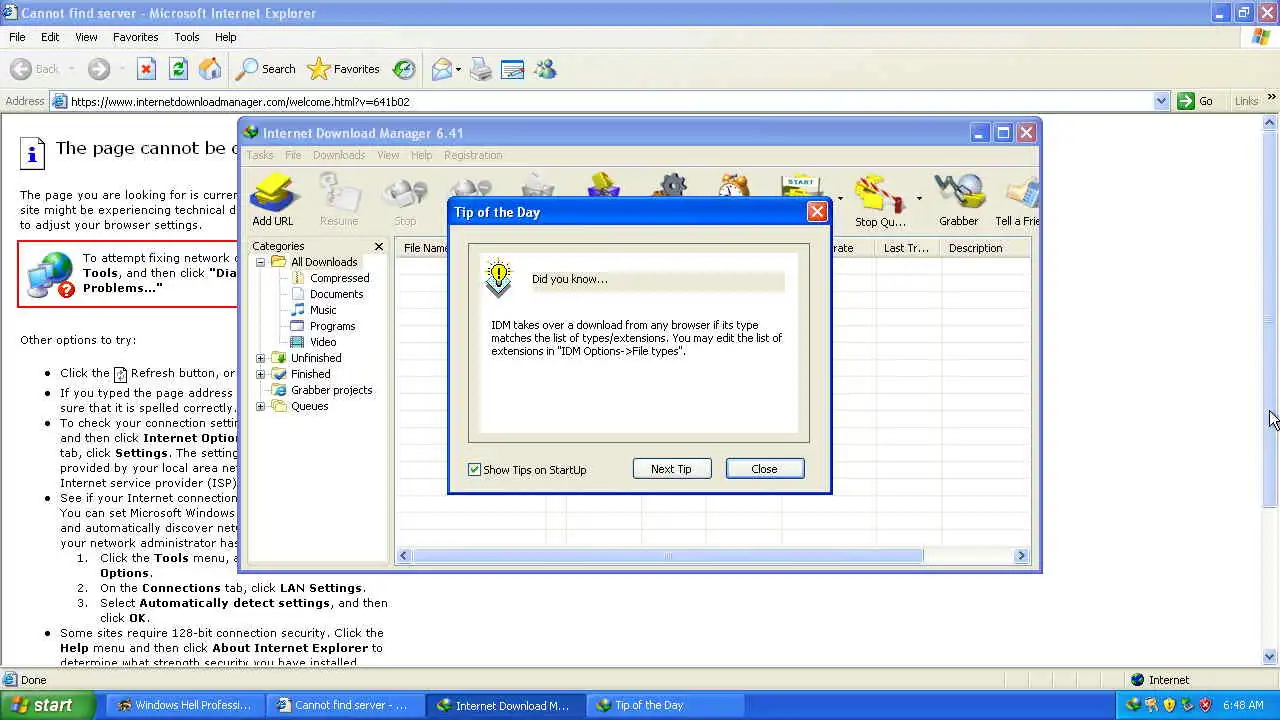Uncheck Show Tips on StartUp checkbox
1280x720 pixels.
[x=475, y=469]
